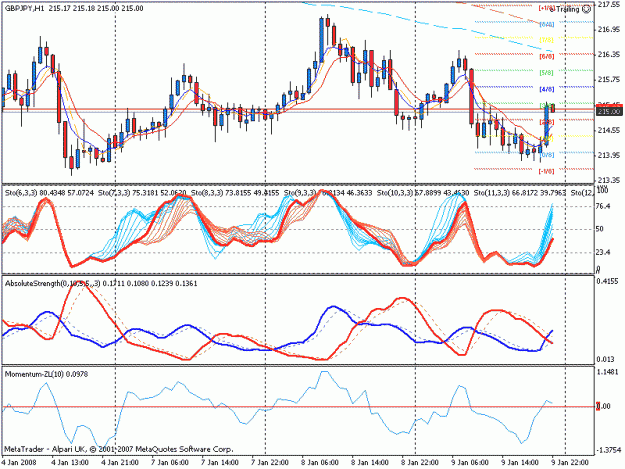Click the 217.55 price scale value
The image size is (625, 469).
point(609,4)
